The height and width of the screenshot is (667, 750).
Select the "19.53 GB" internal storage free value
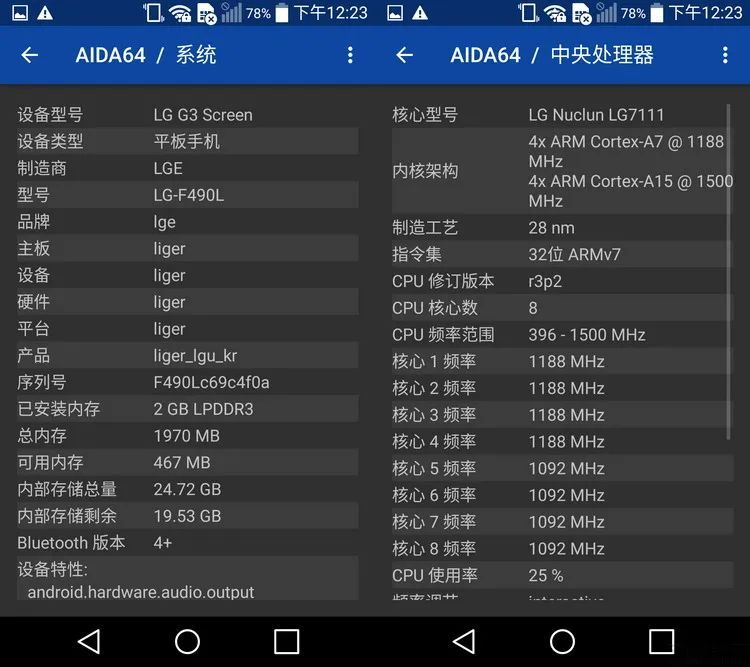pos(188,516)
